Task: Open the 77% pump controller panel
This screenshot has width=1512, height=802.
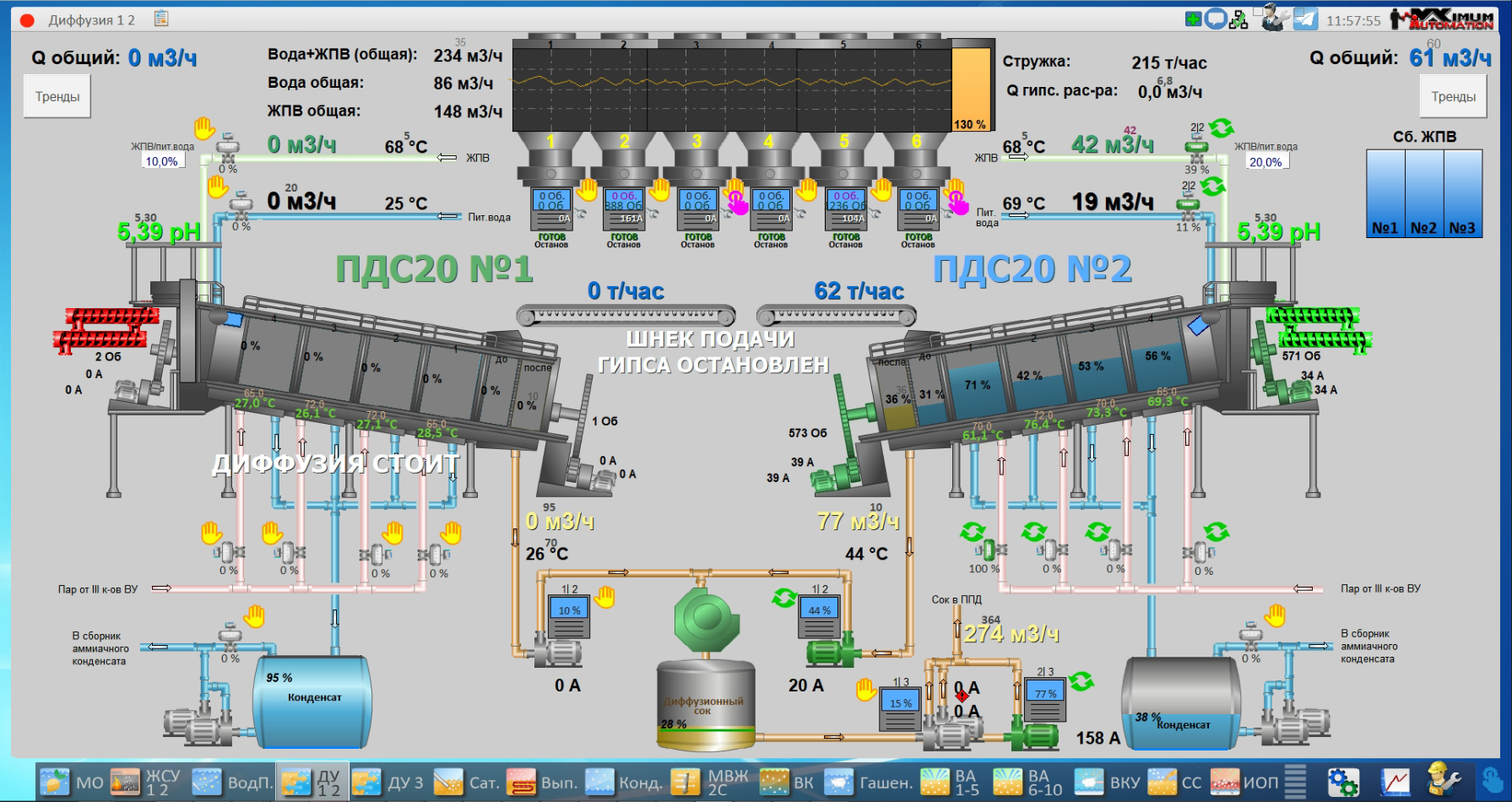Action: 1045,700
